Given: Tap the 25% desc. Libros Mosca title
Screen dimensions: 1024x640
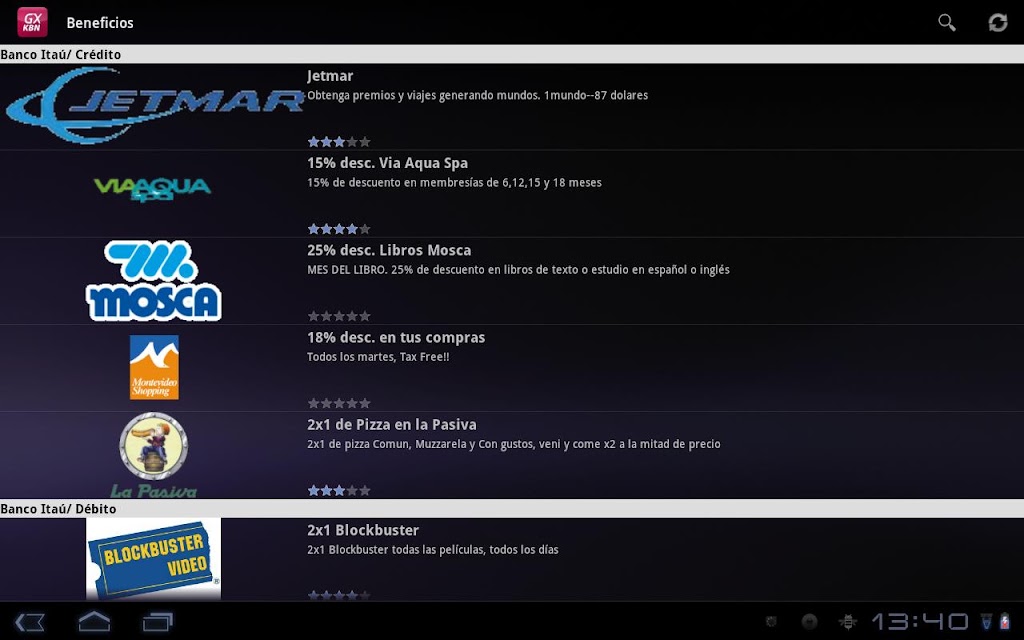Looking at the screenshot, I should 389,250.
